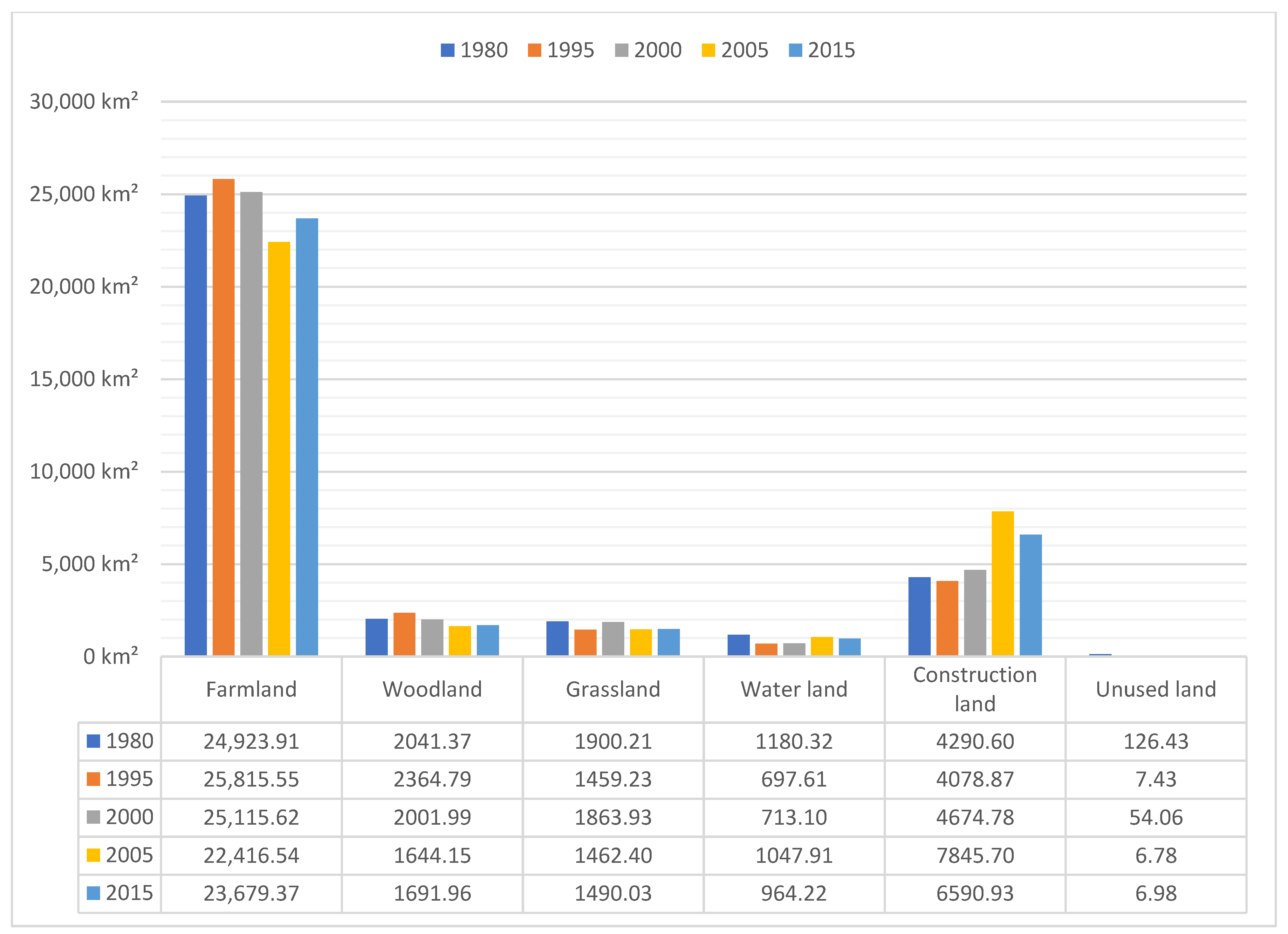
Task: Click the 1995 orange legend swatch at top
Action: point(534,50)
